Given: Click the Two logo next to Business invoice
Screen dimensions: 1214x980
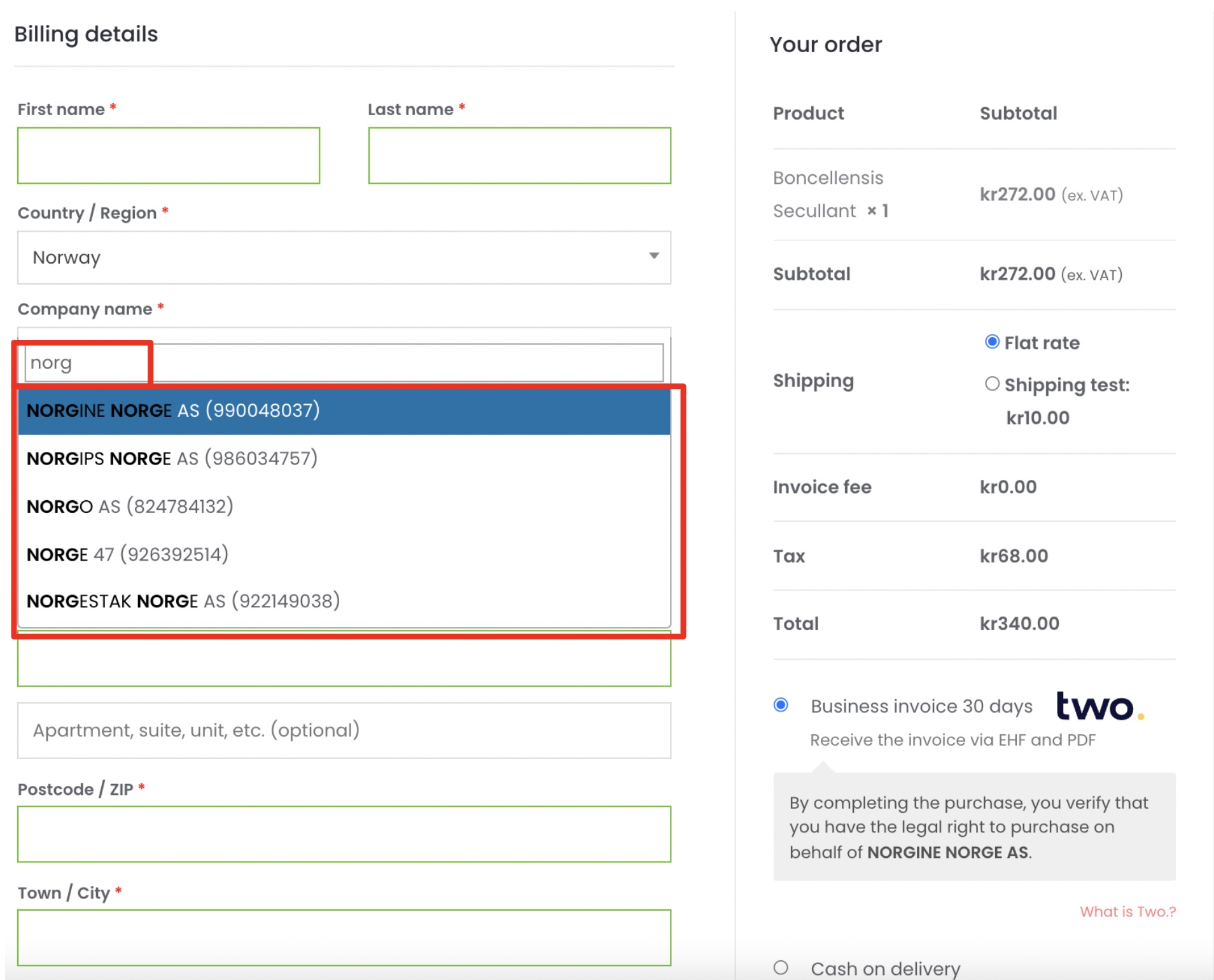Looking at the screenshot, I should (x=1100, y=706).
